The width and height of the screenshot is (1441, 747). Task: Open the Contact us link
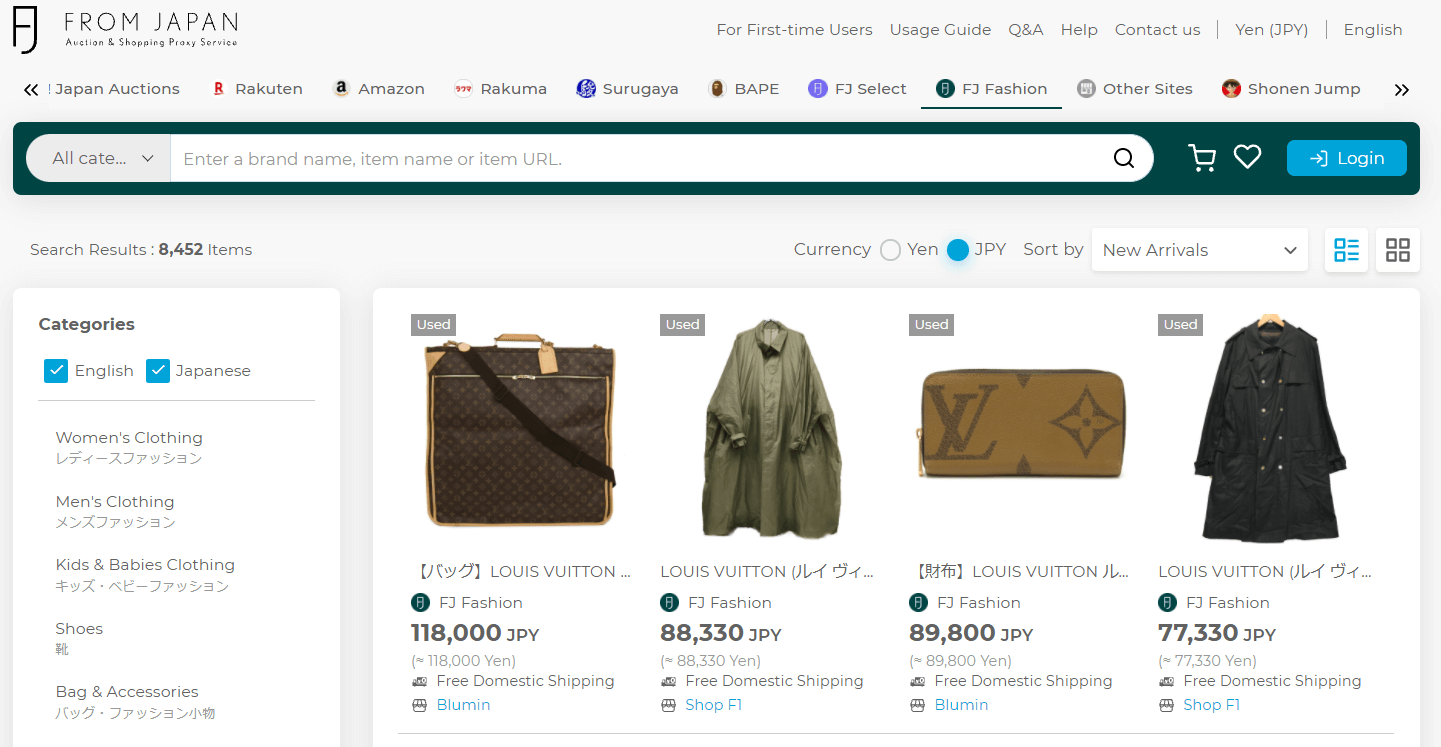click(1157, 30)
